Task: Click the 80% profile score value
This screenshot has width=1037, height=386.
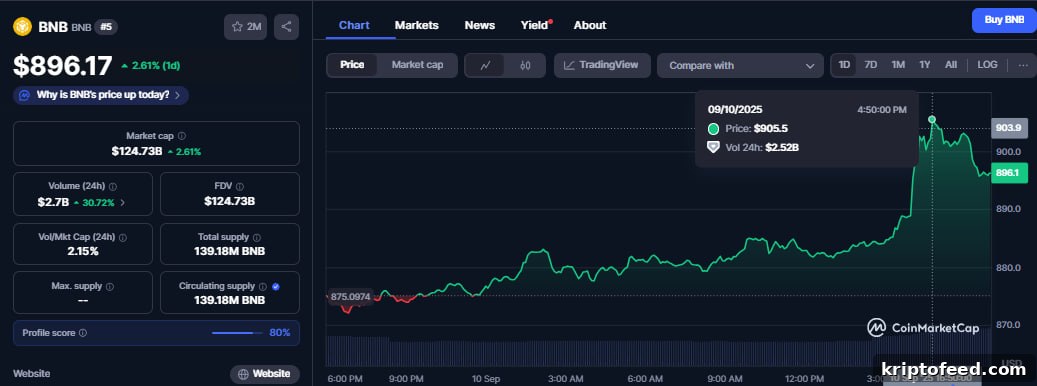Action: tap(280, 332)
